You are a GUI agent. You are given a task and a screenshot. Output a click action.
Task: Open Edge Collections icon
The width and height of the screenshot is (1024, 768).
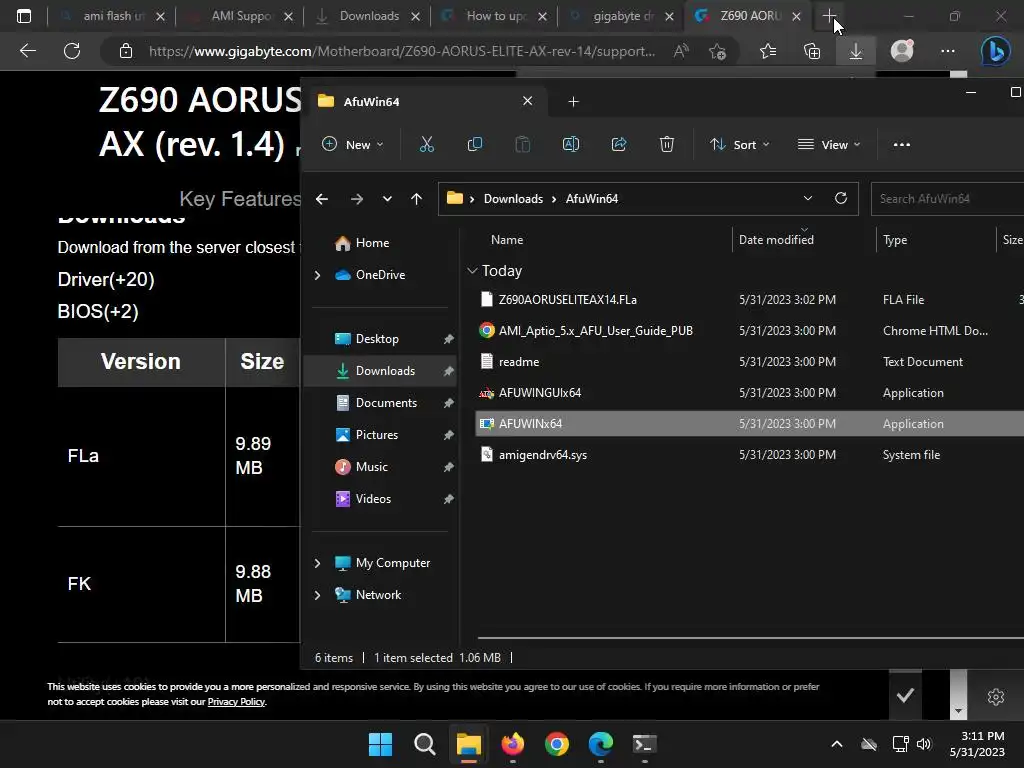coord(812,51)
